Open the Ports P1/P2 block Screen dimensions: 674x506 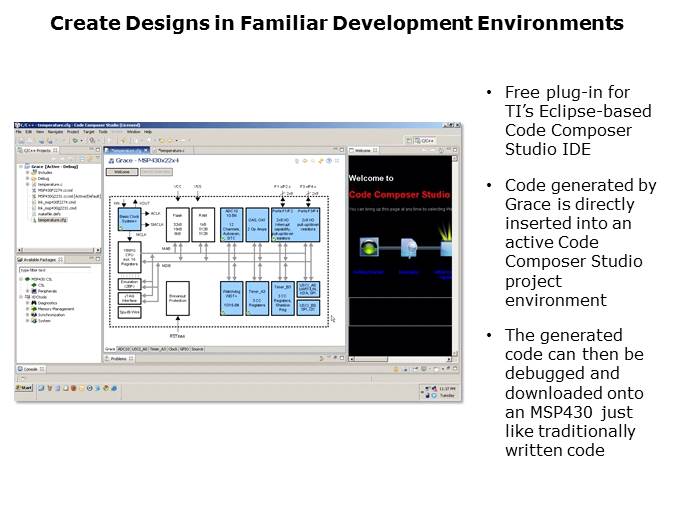[282, 224]
